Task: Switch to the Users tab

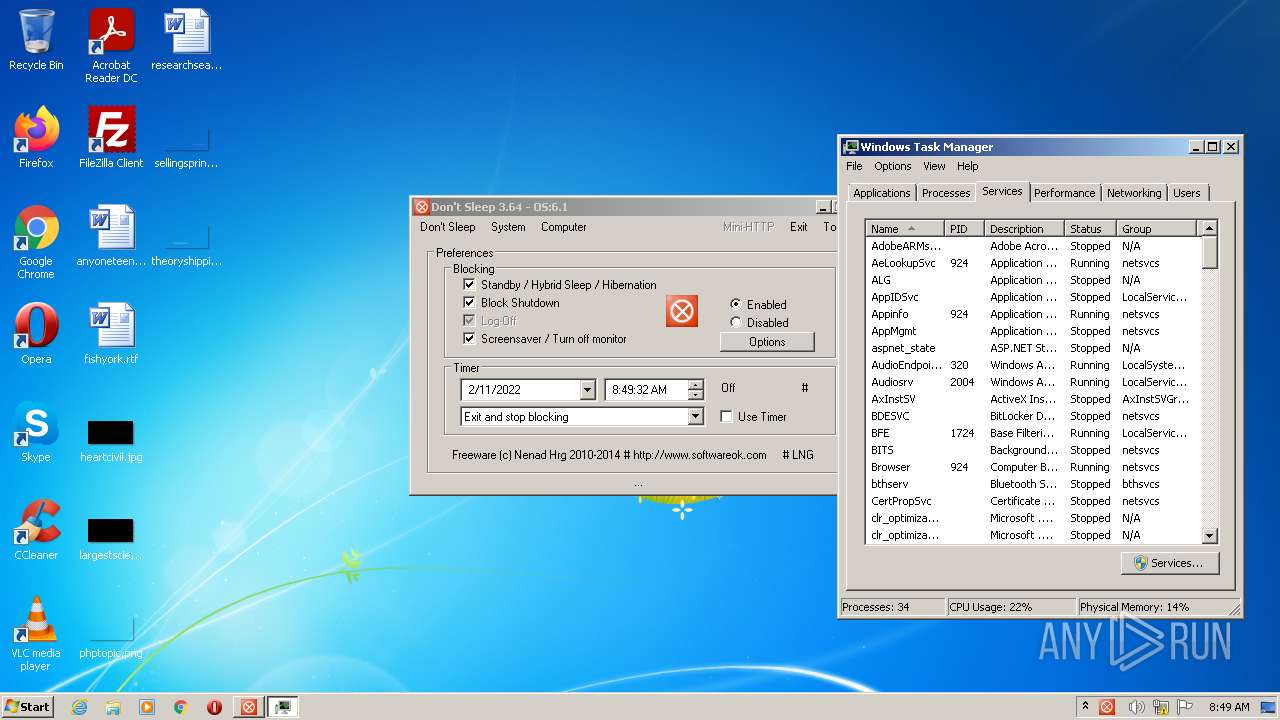Action: (x=1187, y=193)
